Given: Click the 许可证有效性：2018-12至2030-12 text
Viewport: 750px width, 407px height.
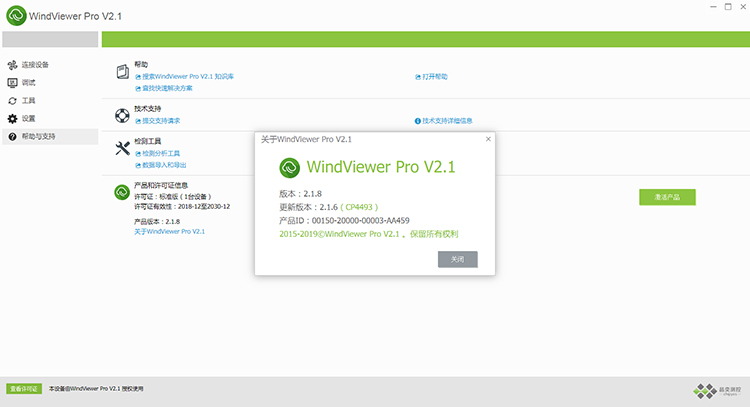Looking at the screenshot, I should coord(182,207).
